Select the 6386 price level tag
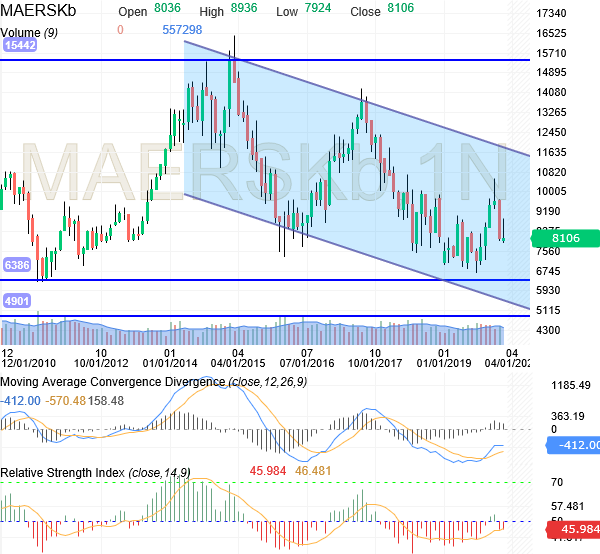Screen dimensions: 600x554 17,265
